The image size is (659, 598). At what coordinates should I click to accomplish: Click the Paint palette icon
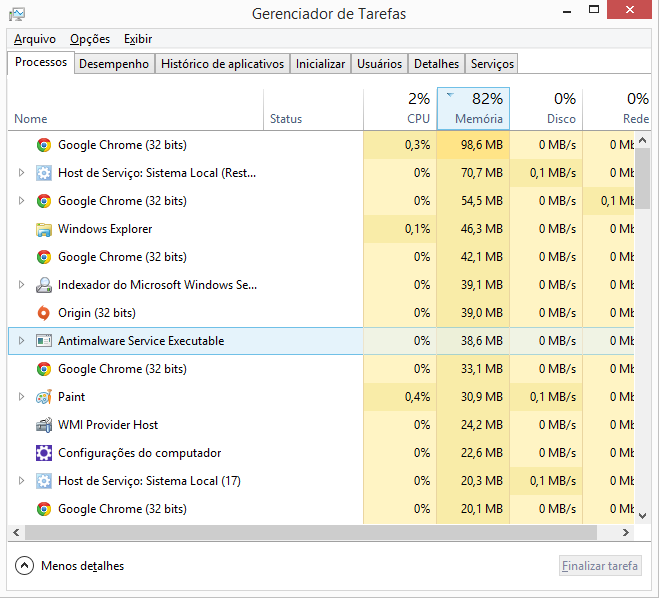click(44, 397)
